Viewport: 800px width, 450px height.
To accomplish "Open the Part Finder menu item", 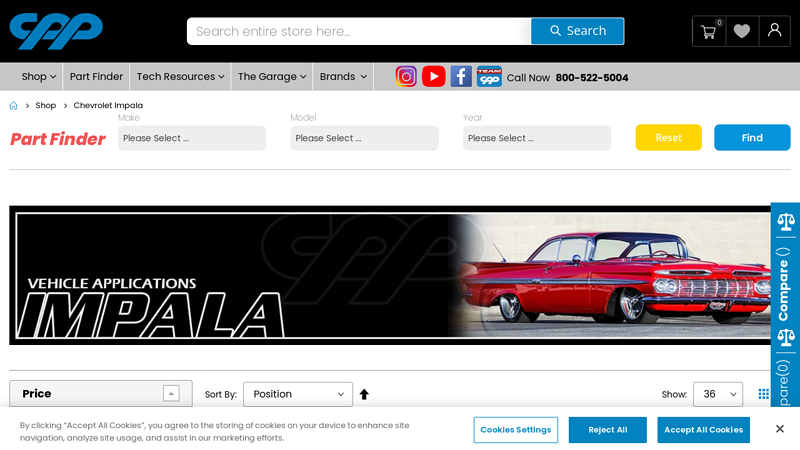I will [x=96, y=77].
